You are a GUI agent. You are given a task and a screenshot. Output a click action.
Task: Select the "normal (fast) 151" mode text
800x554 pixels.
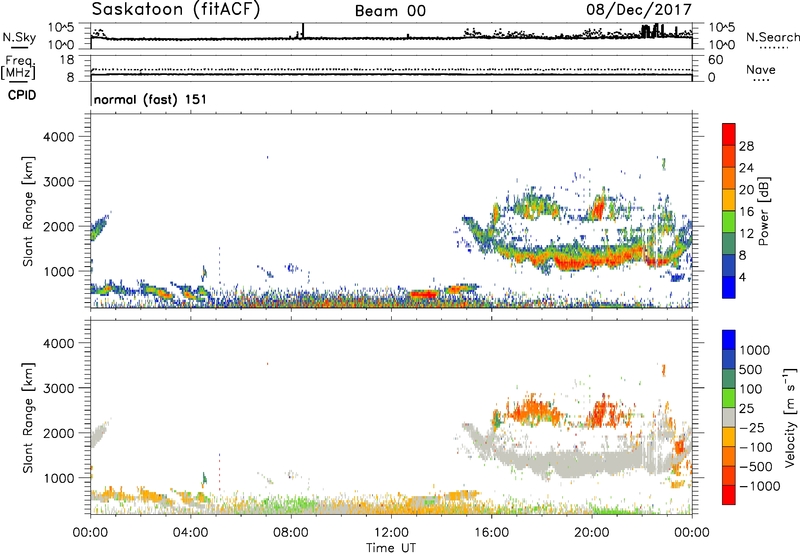(x=150, y=99)
